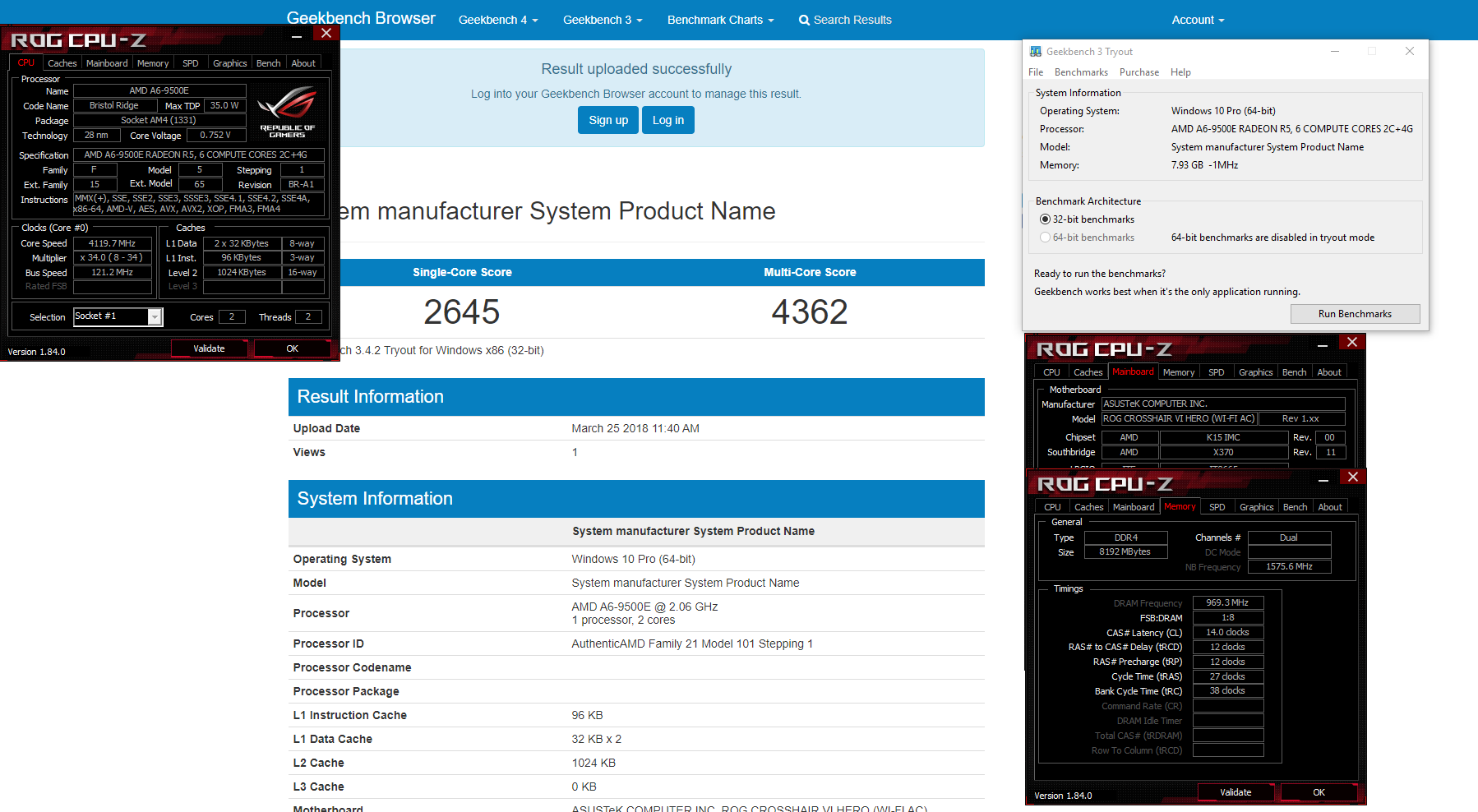Click the Core Speed value 4119.7 MHz

tap(113, 243)
